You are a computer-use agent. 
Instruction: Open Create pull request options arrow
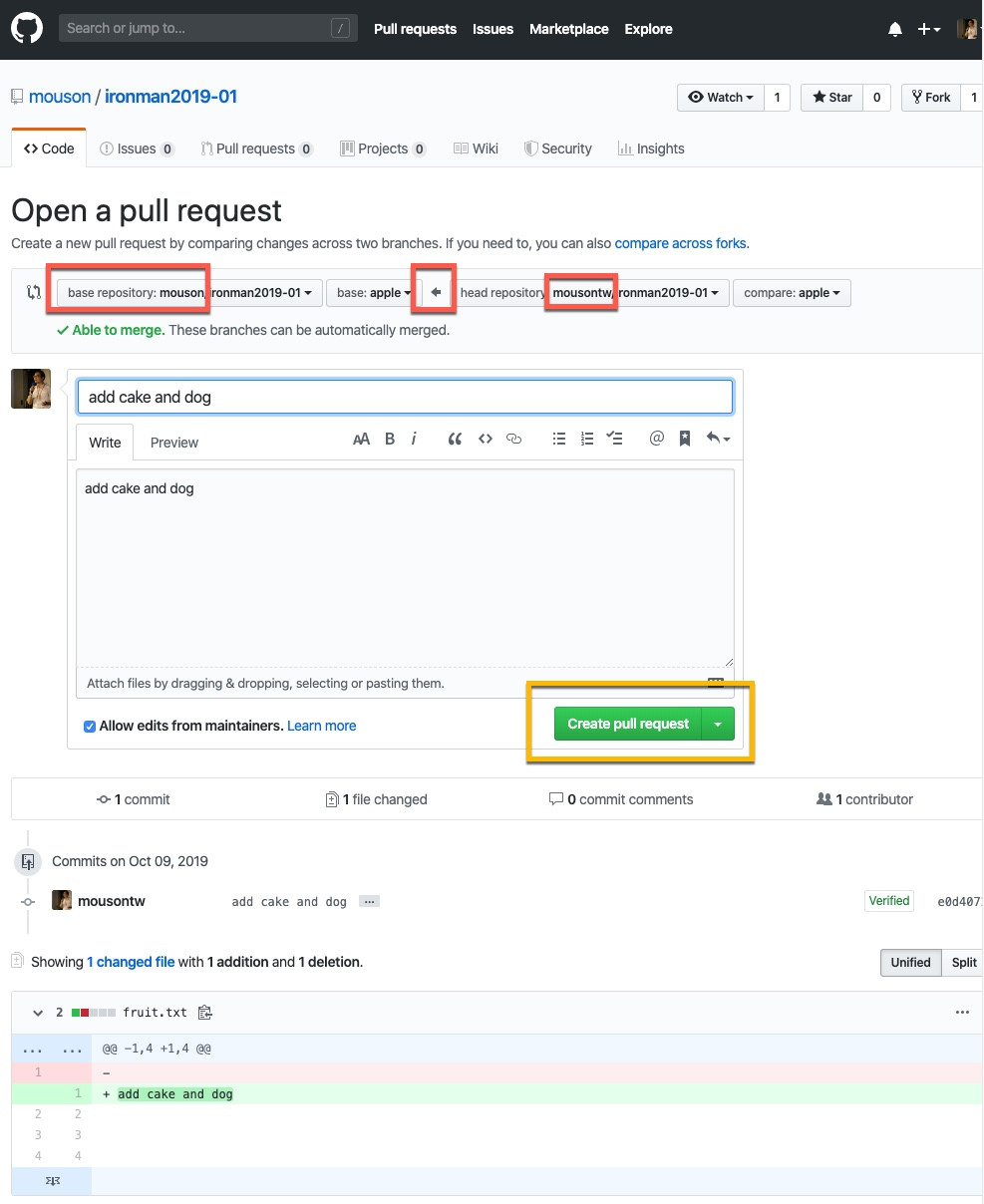click(718, 724)
